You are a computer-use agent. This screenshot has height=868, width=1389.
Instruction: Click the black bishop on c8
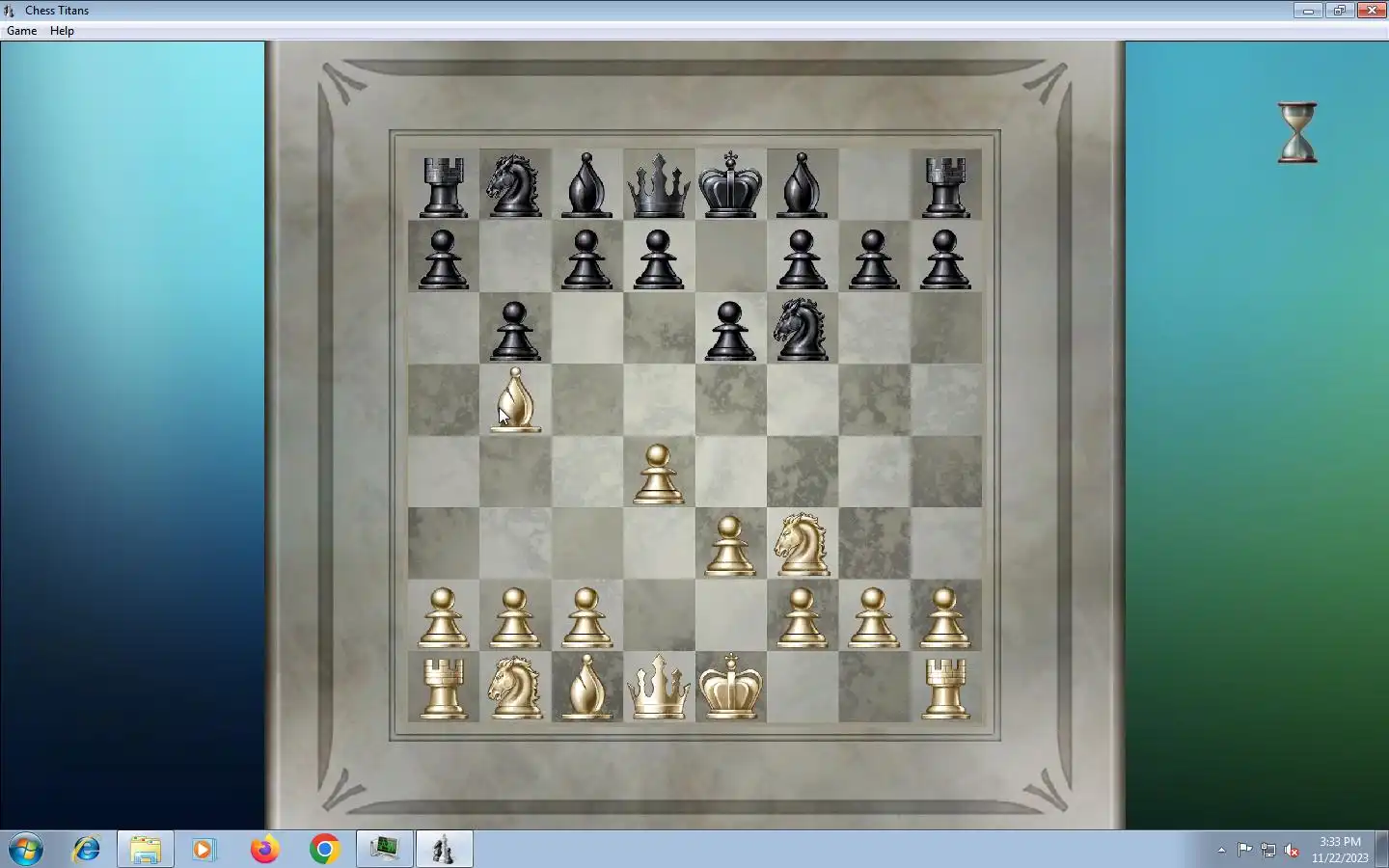tap(586, 185)
